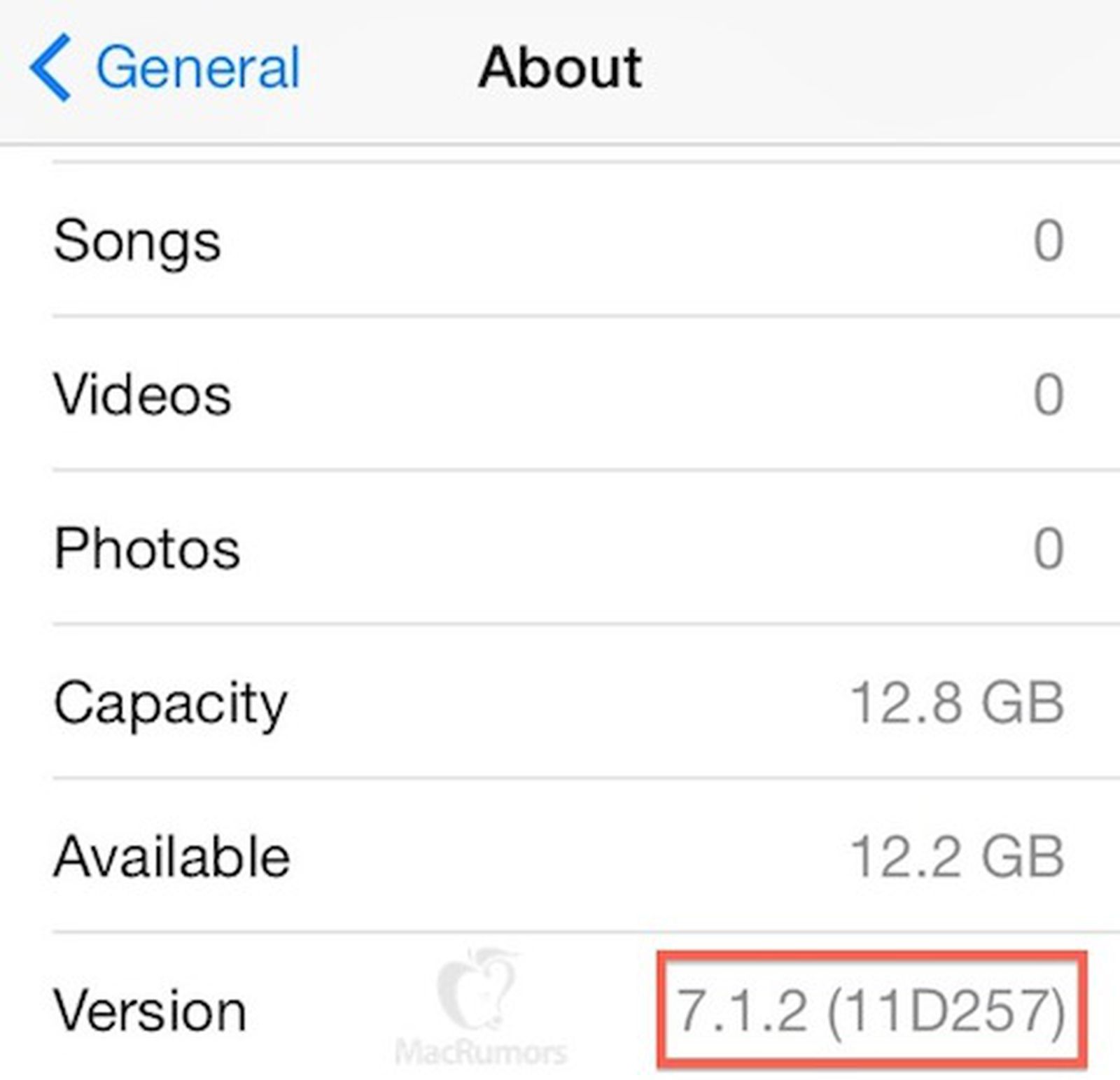The height and width of the screenshot is (1080, 1120).
Task: Select the Songs row label
Action: [137, 242]
